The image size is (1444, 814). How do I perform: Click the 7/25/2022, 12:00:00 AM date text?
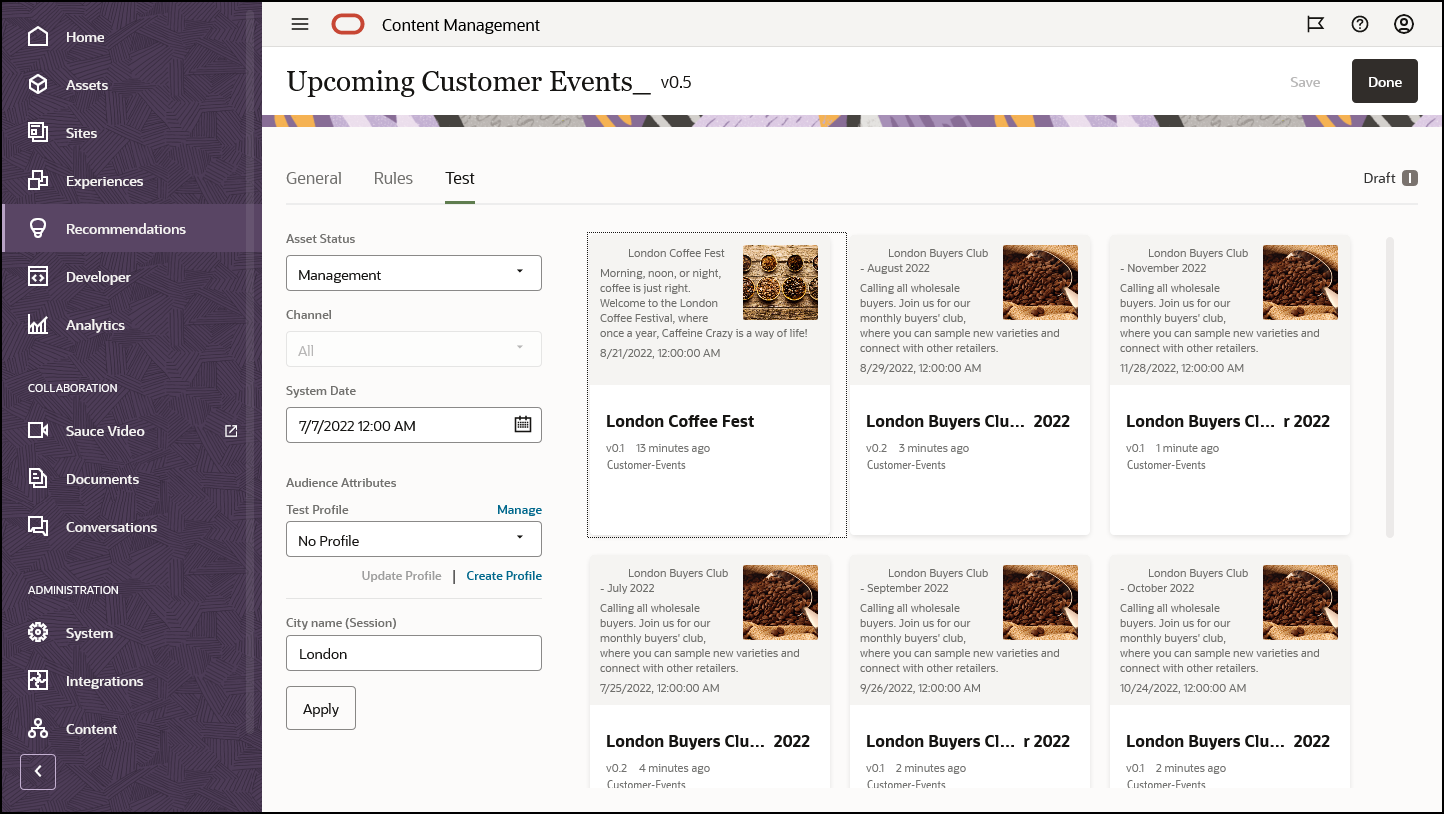point(660,688)
